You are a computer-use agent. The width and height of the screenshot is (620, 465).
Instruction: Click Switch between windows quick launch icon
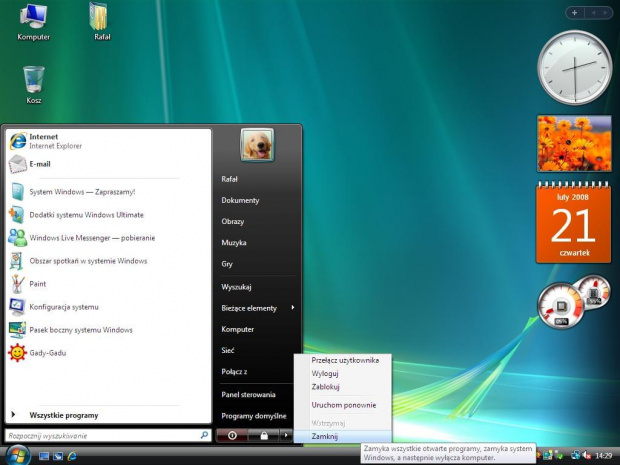(x=58, y=456)
